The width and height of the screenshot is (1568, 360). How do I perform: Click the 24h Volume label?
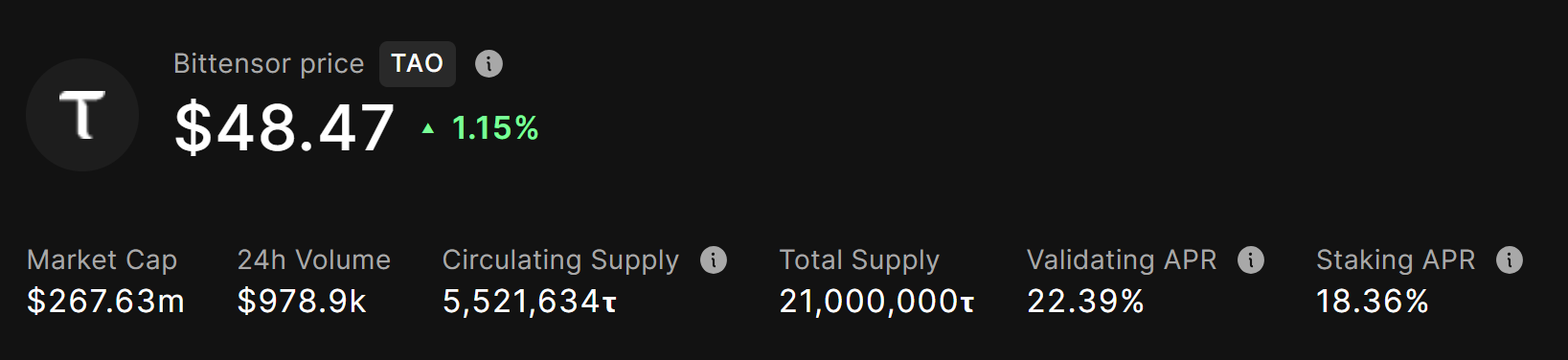coord(314,259)
